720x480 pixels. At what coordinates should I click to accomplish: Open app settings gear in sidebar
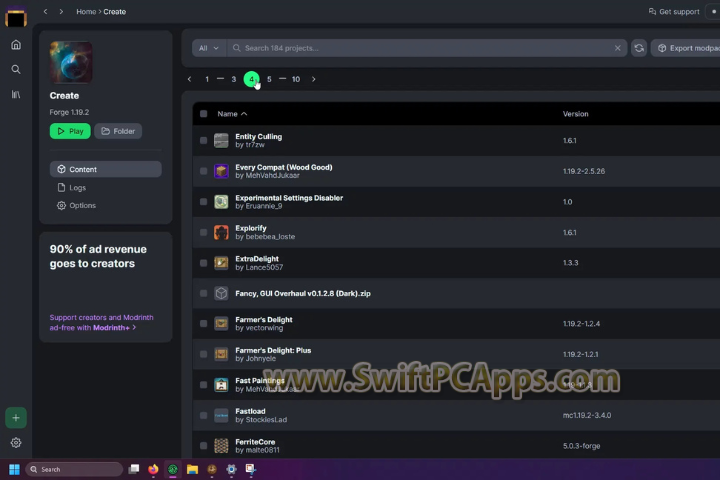pyautogui.click(x=16, y=443)
